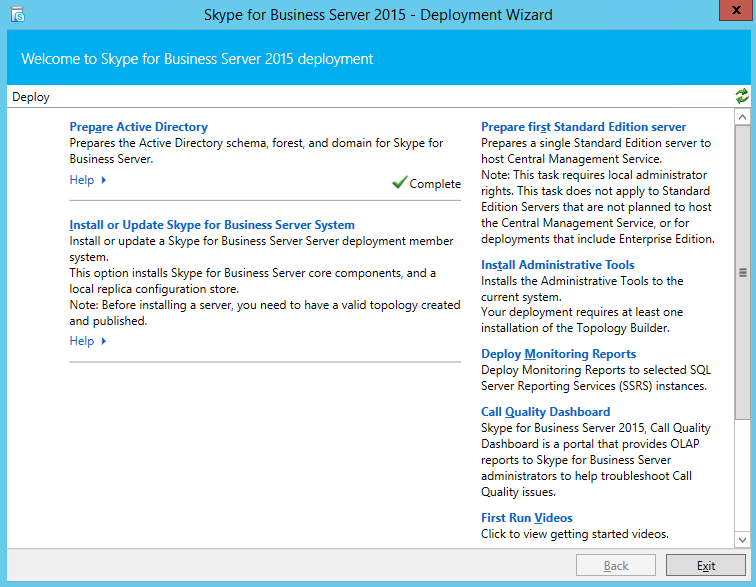Click the Exit button

[706, 565]
